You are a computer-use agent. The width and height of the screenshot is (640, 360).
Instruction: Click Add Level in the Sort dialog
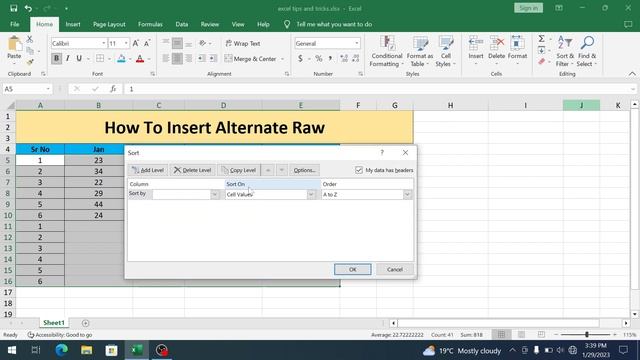point(148,170)
